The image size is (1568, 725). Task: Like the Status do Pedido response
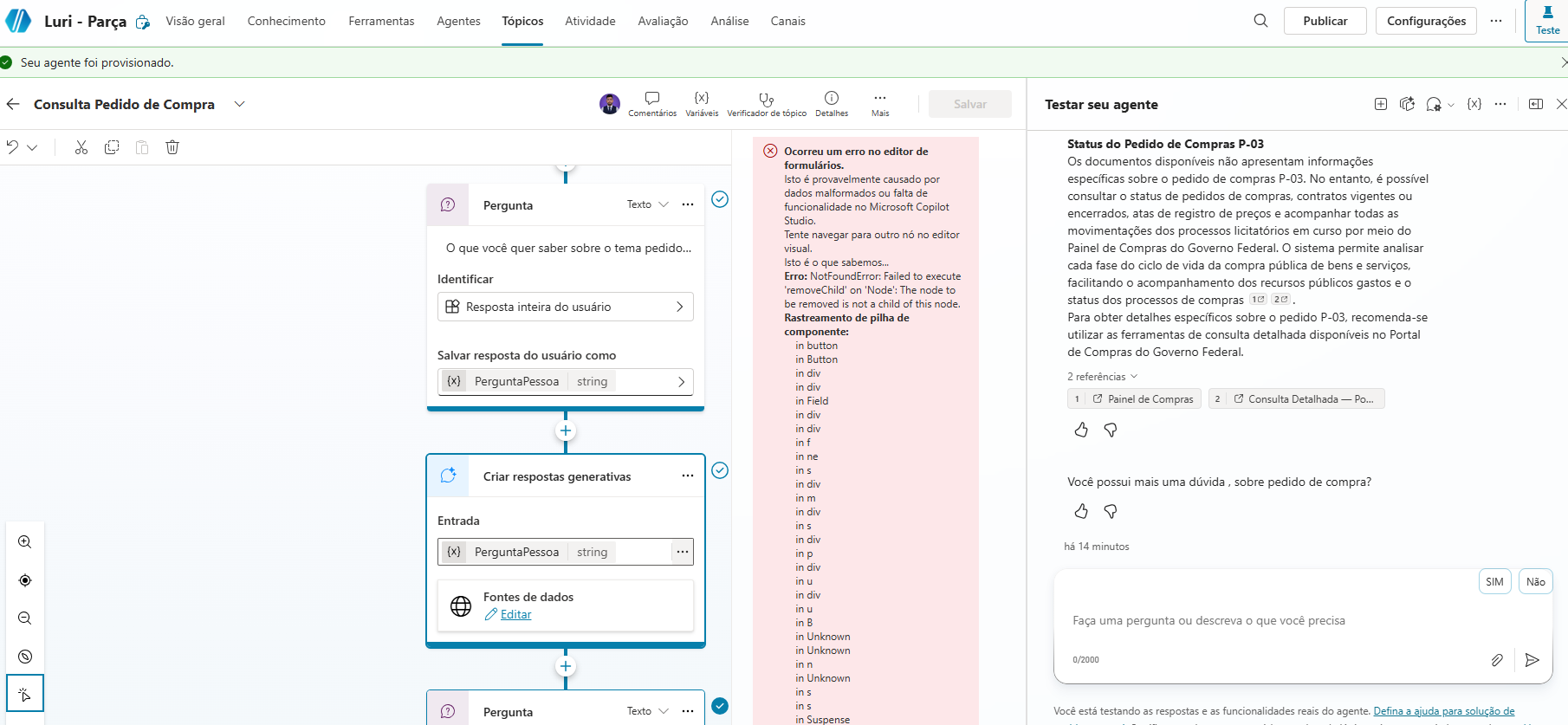point(1081,430)
